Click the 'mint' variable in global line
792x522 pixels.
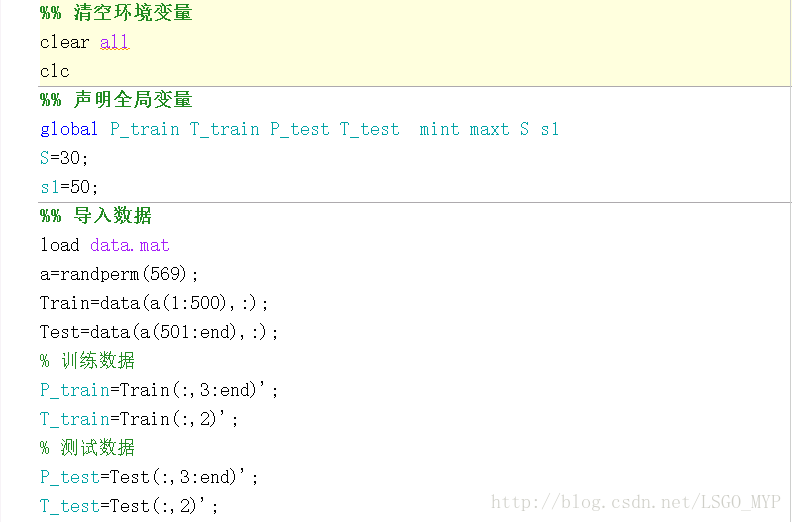(439, 129)
